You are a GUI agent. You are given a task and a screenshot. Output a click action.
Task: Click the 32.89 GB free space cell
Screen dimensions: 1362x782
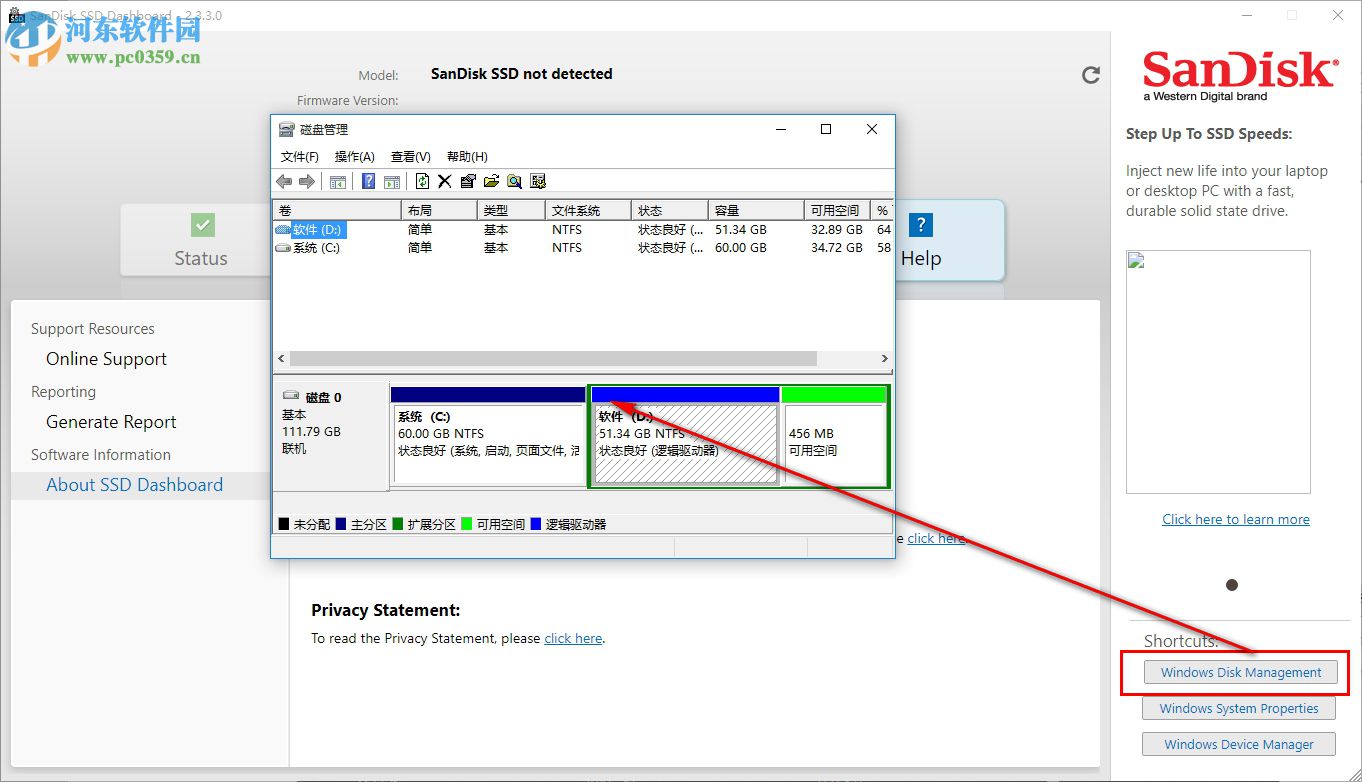point(837,230)
